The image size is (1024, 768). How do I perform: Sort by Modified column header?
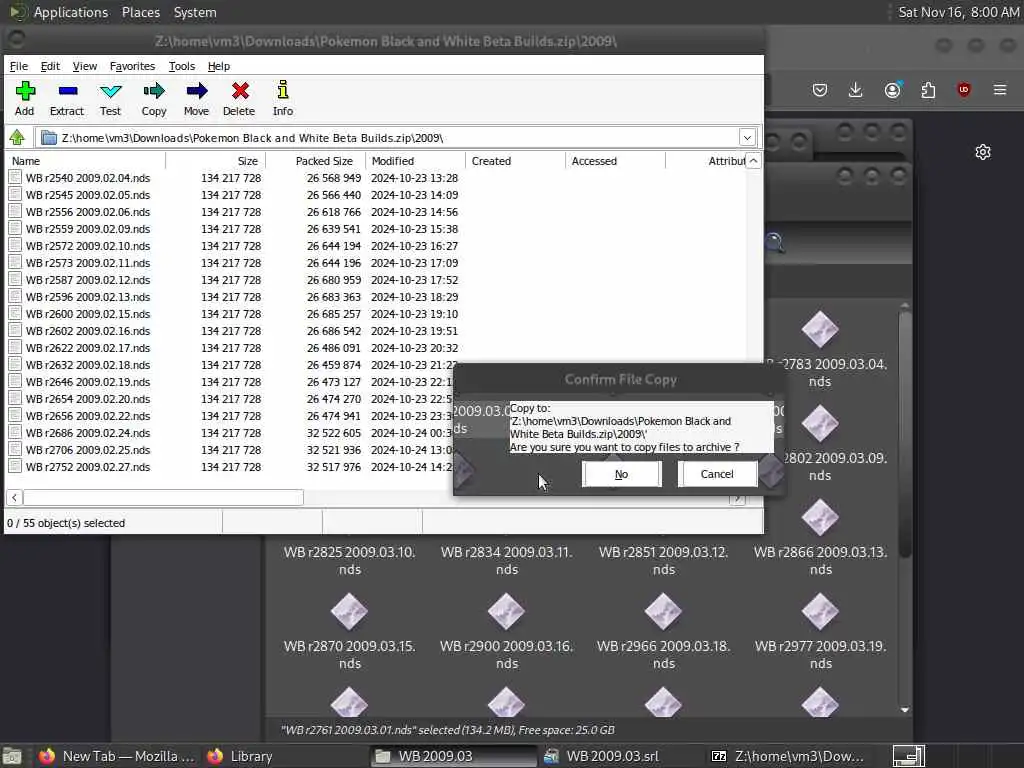click(x=415, y=161)
